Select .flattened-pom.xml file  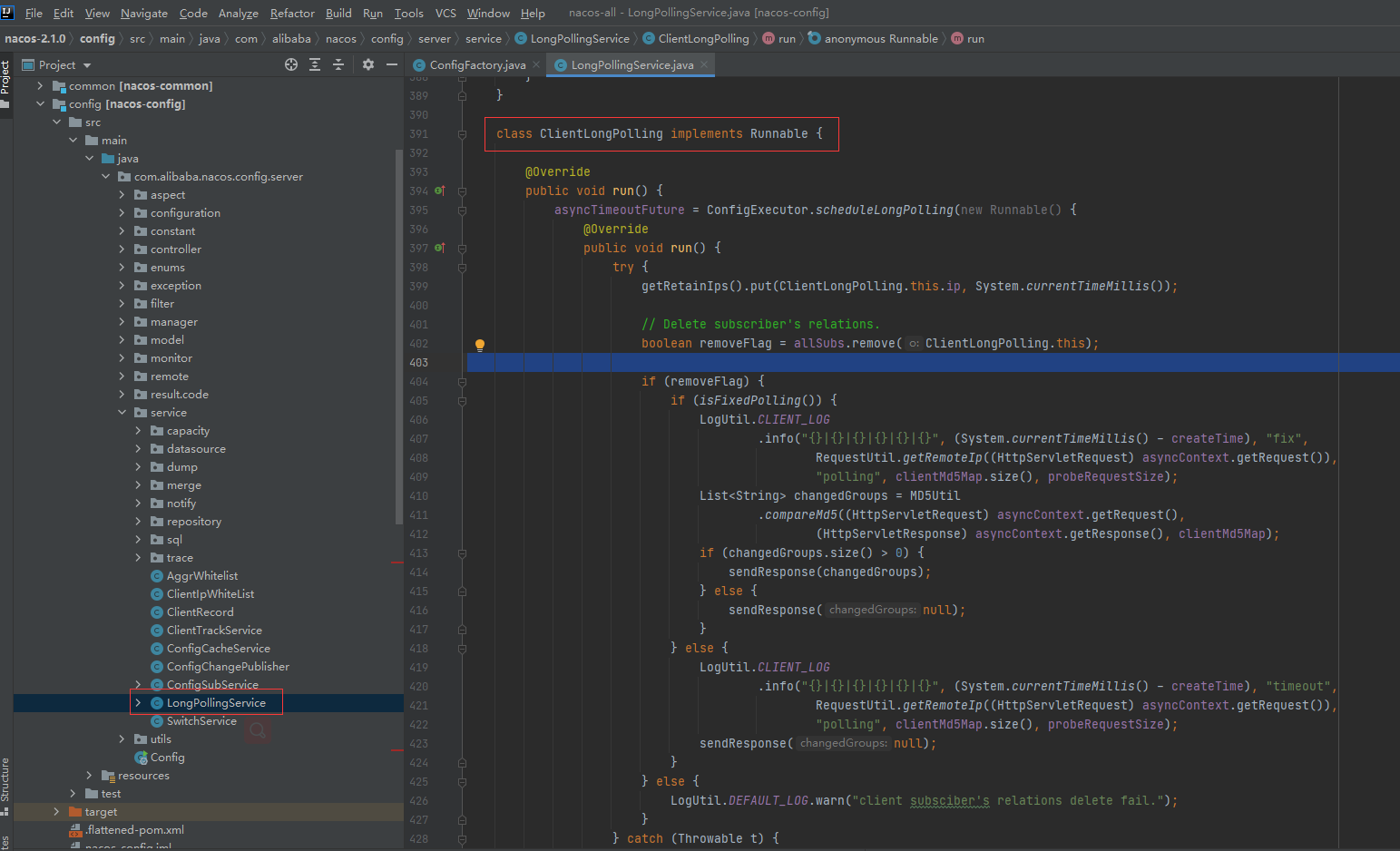pos(134,830)
